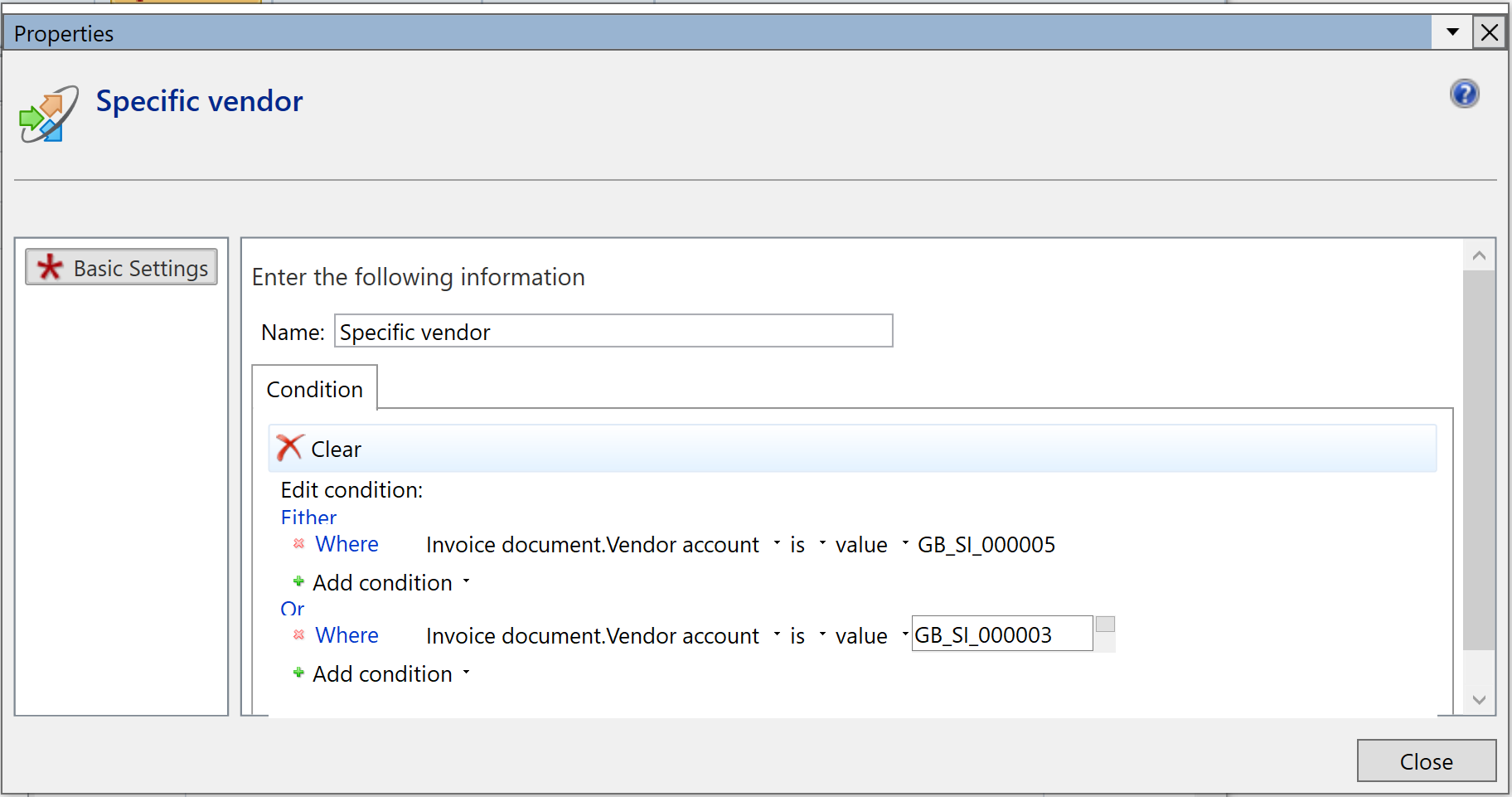This screenshot has width=1512, height=797.
Task: Click the green plus under Or
Action: click(x=298, y=673)
